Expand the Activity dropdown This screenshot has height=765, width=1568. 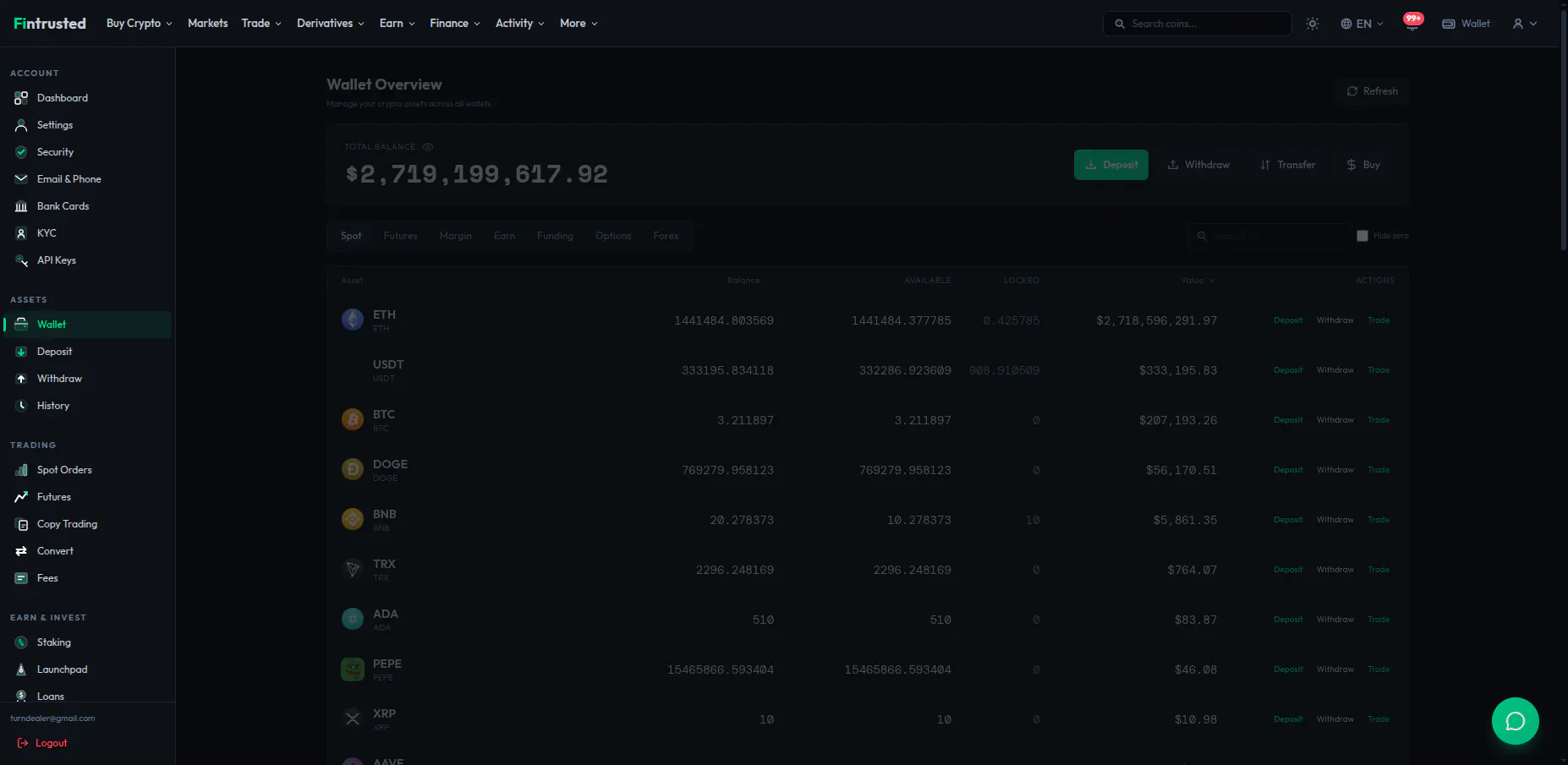(x=520, y=24)
